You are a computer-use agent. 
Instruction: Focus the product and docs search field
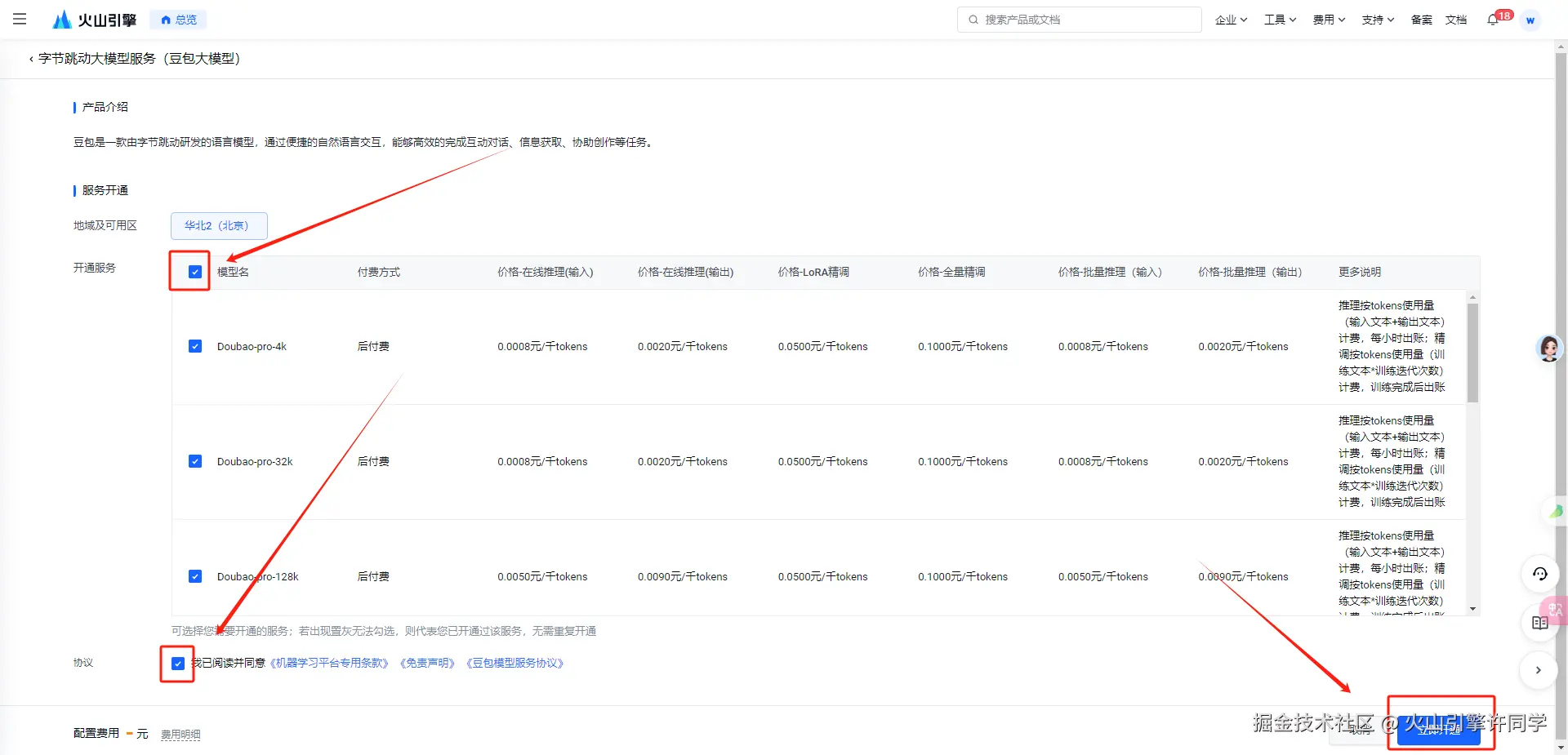(1079, 20)
